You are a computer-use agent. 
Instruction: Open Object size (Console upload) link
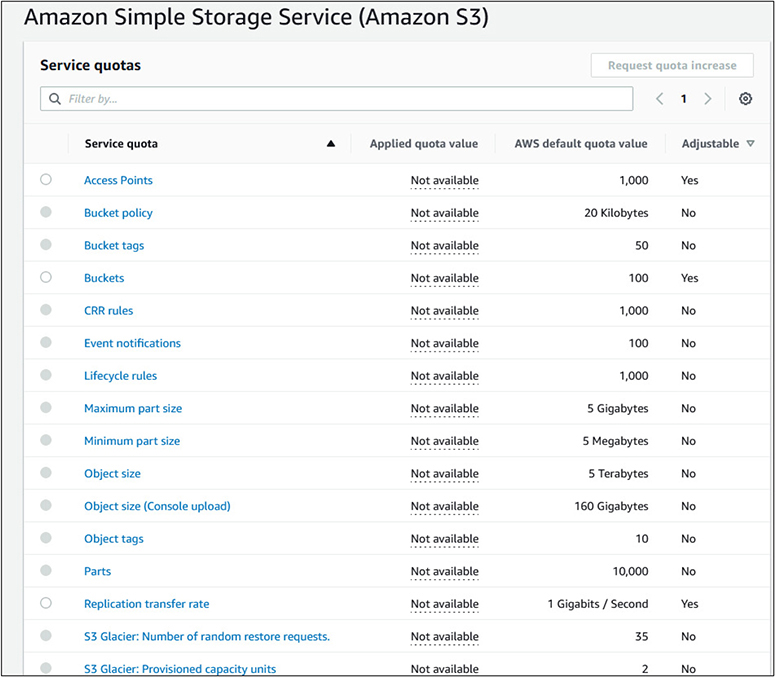pos(157,506)
